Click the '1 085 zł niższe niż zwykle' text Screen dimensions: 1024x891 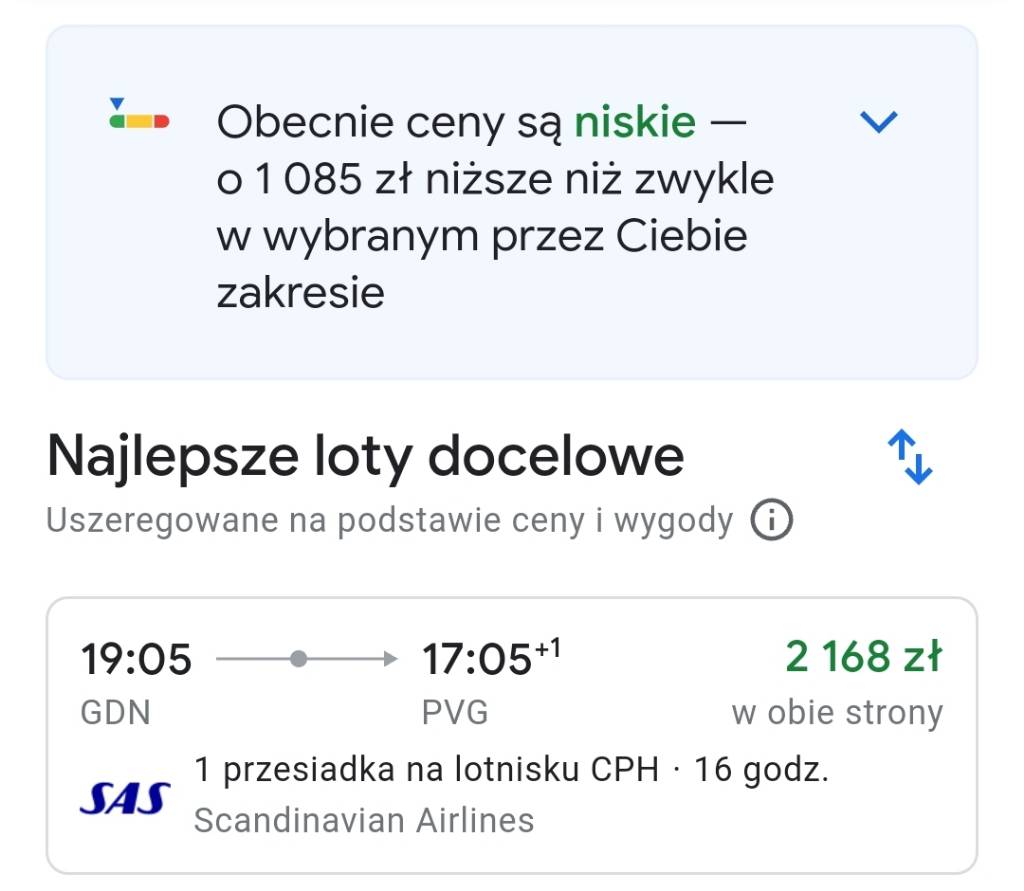[515, 178]
